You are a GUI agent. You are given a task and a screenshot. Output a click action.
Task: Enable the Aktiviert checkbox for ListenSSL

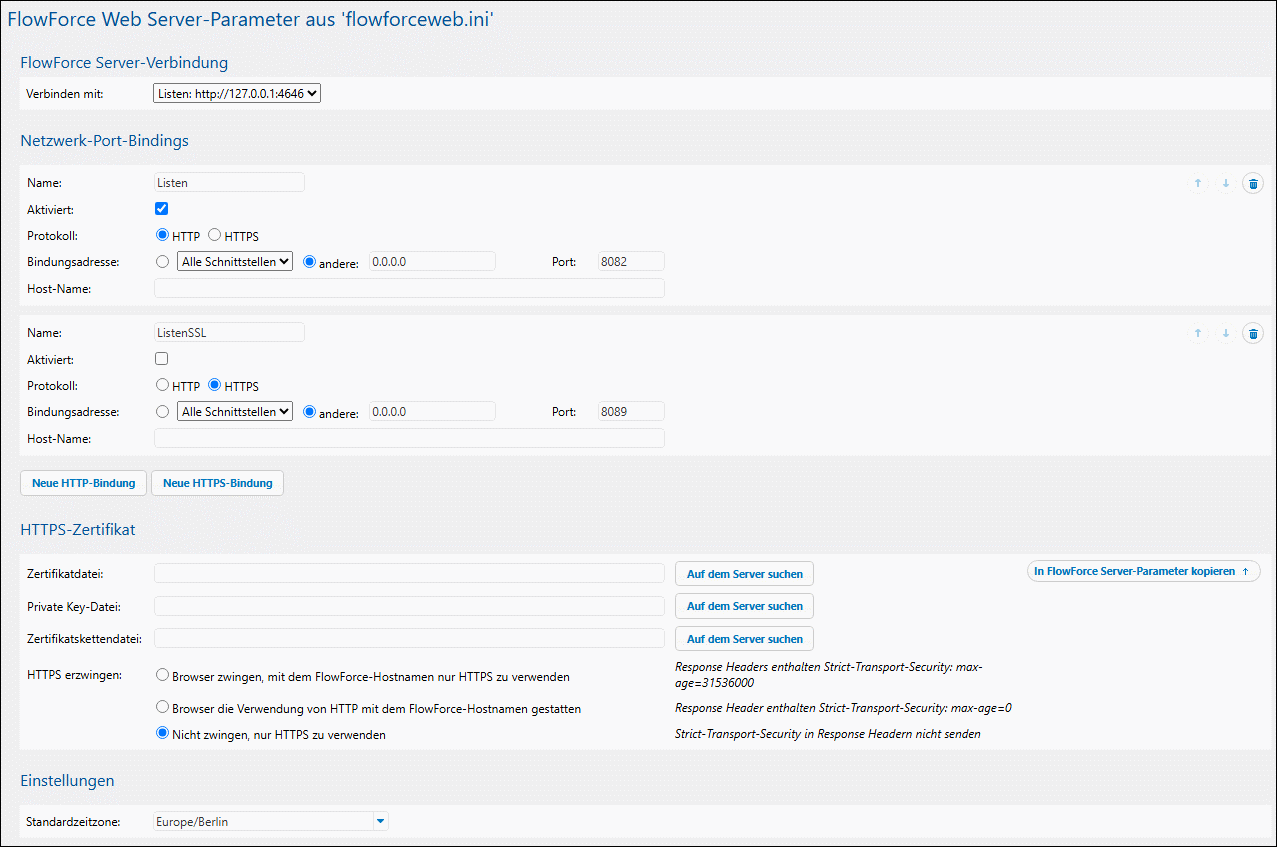click(x=162, y=359)
